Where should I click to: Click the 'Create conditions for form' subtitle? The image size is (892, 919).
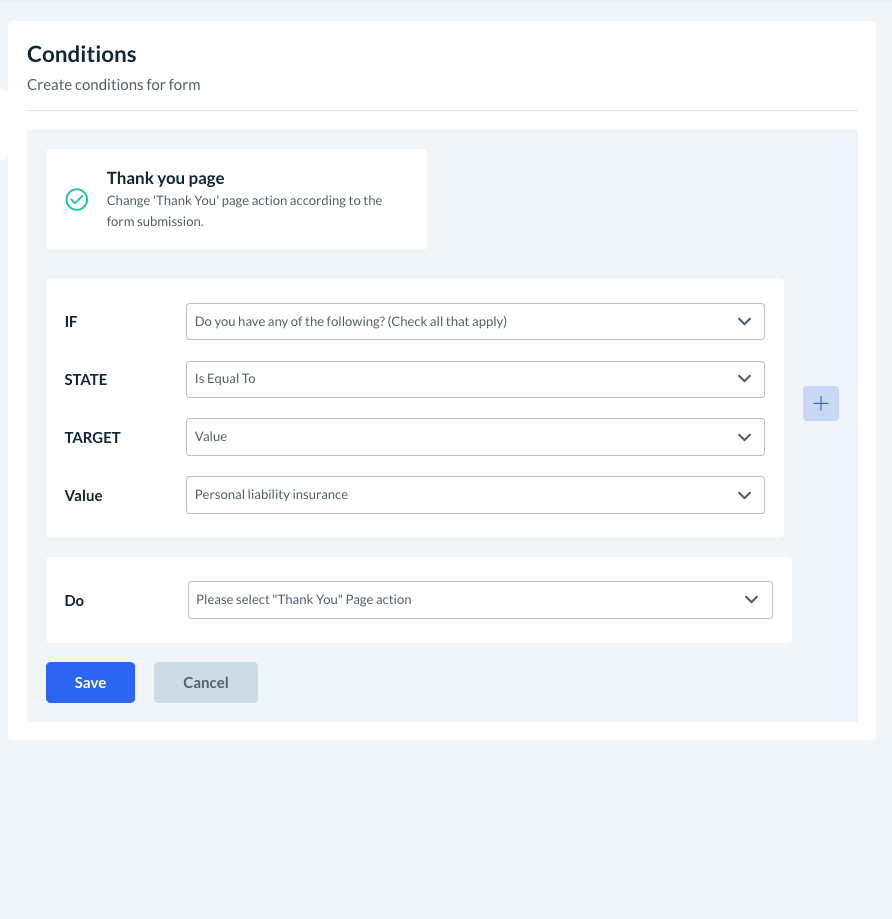click(x=114, y=85)
